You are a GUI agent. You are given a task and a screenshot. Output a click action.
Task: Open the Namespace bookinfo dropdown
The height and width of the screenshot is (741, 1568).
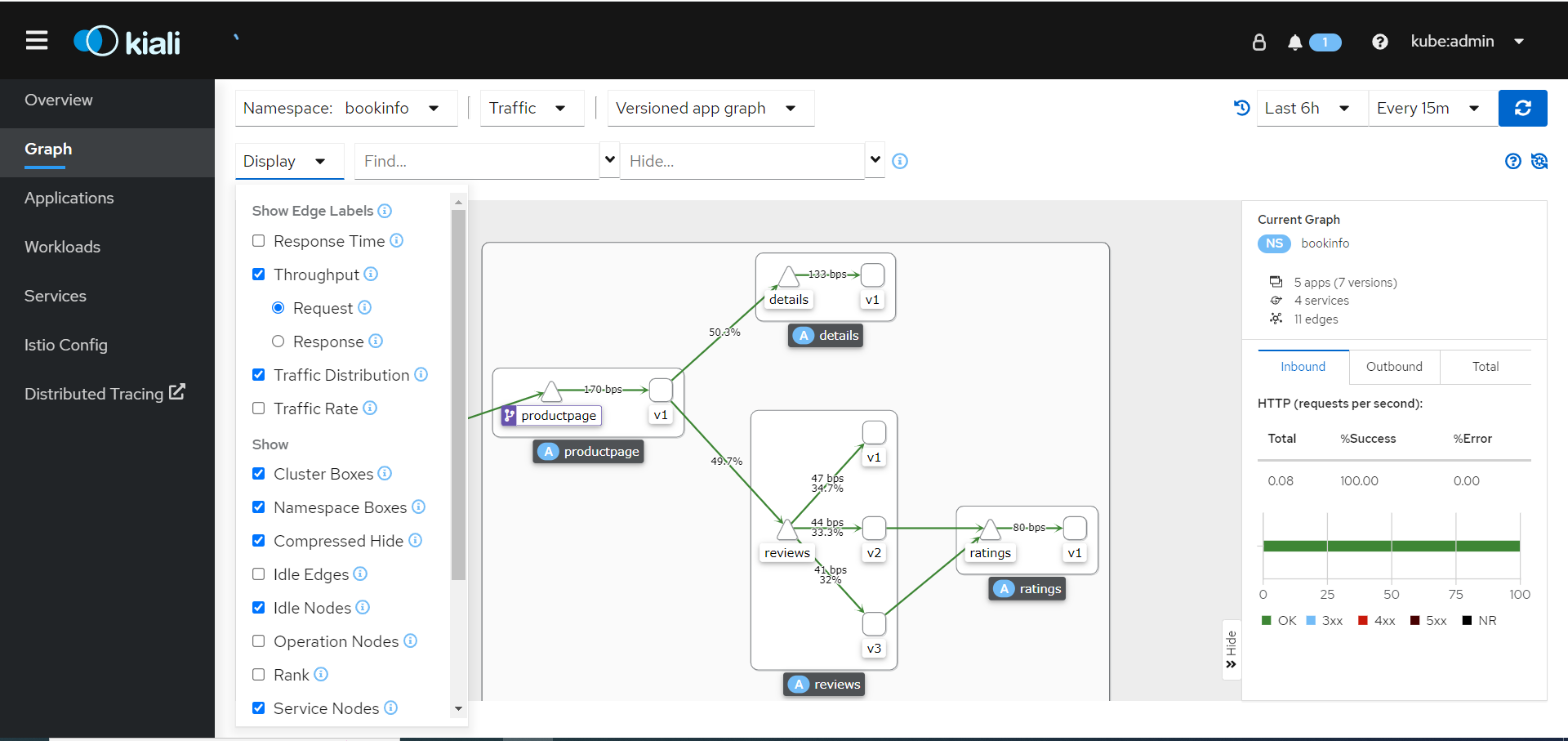pyautogui.click(x=346, y=109)
